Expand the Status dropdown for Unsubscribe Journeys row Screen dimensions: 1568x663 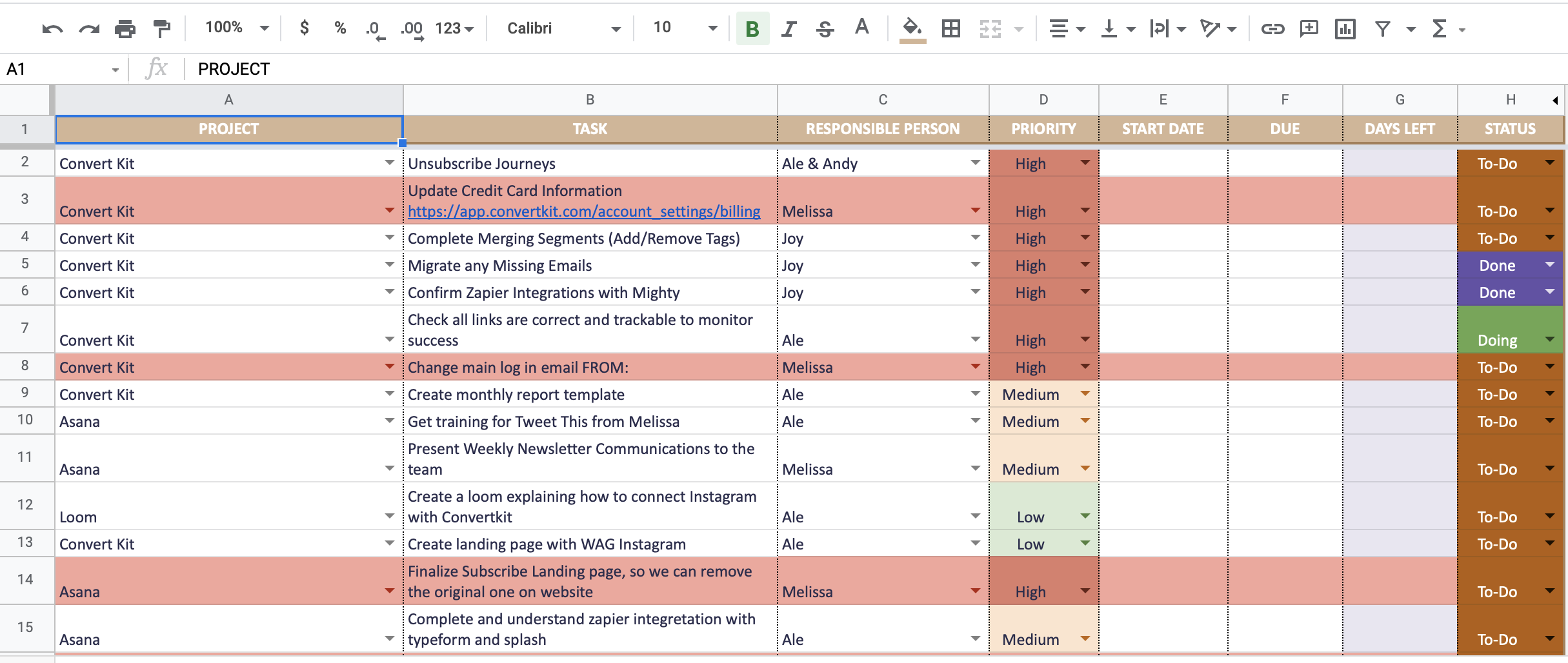coord(1550,163)
